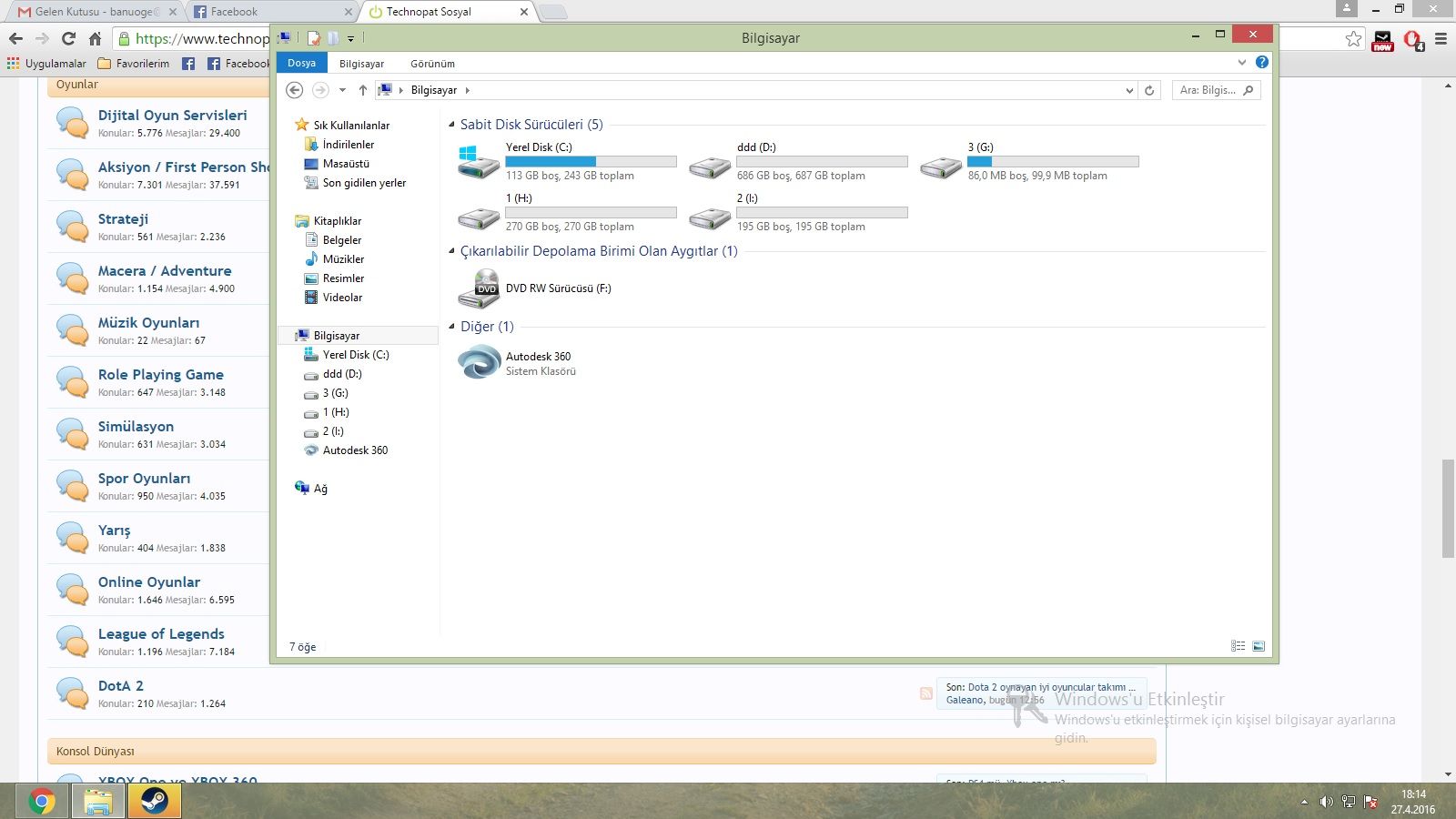Open Chrome's hamburger menu
This screenshot has width=1456, height=819.
1441,38
